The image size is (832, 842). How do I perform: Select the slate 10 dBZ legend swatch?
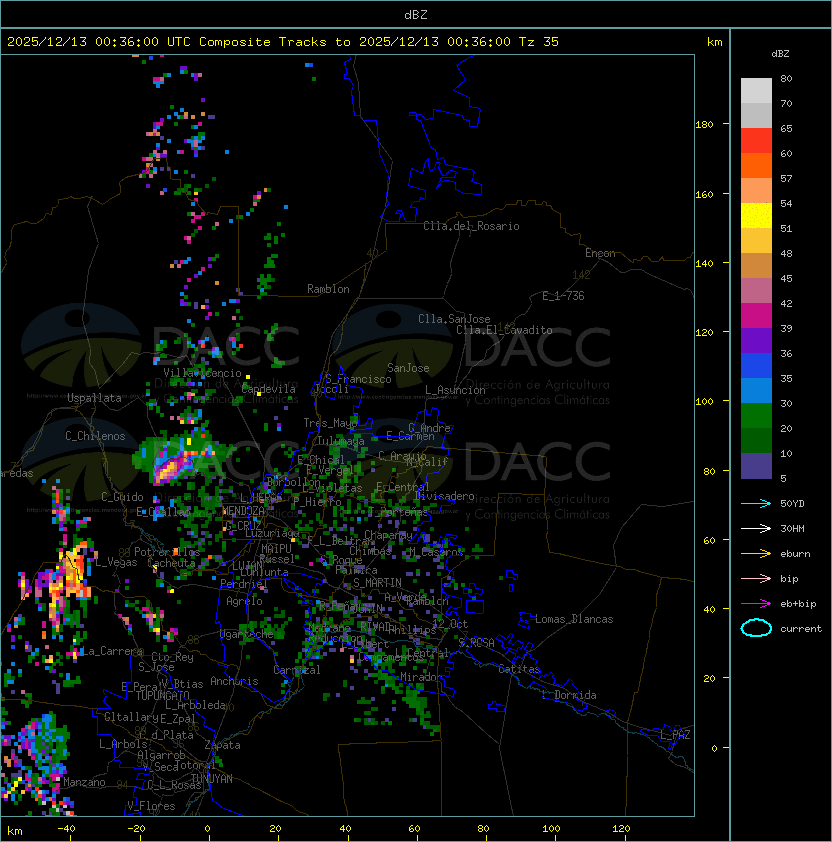756,466
